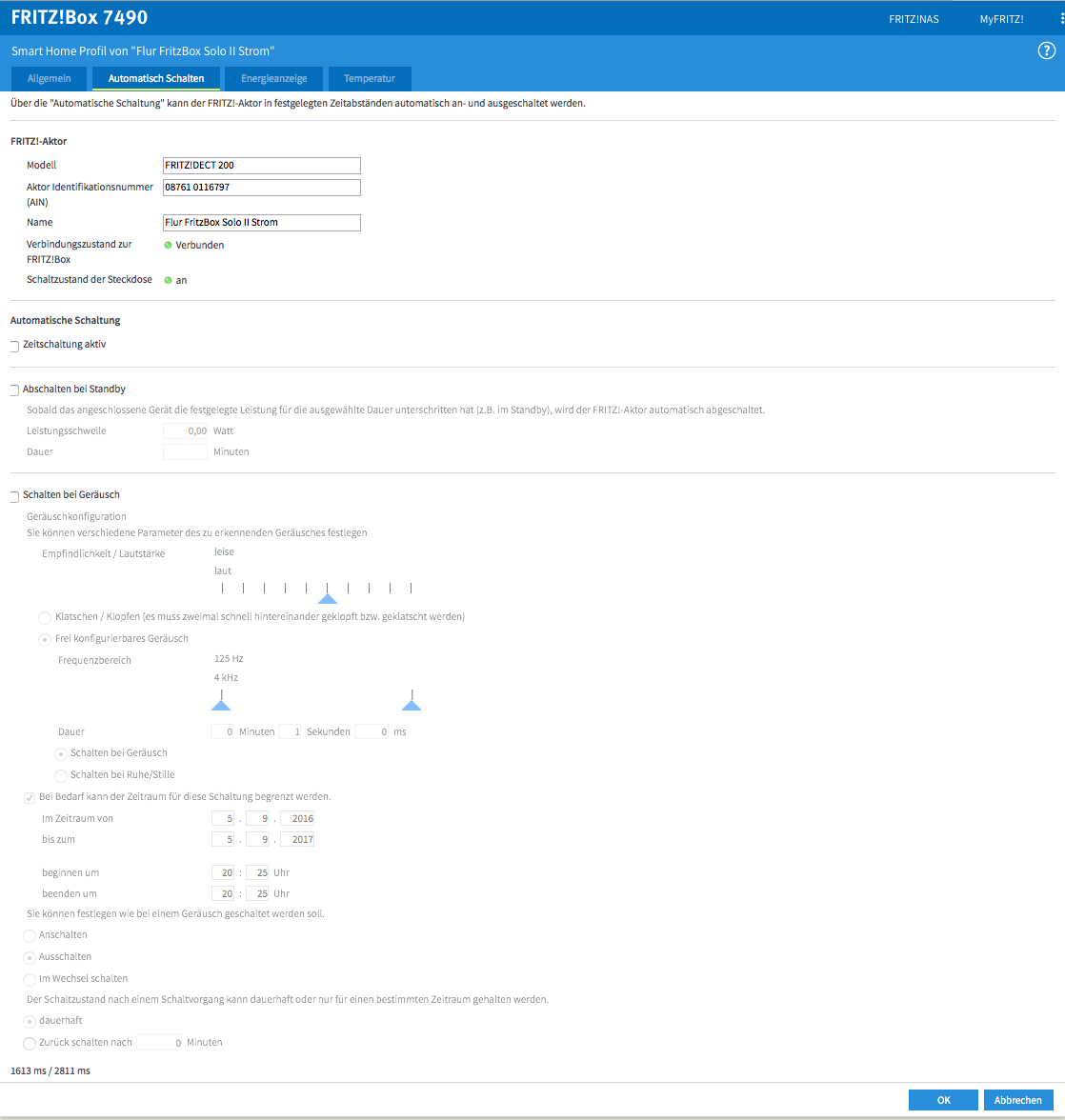
Task: Click the 125 Hz lower frequency handle
Action: point(221,705)
